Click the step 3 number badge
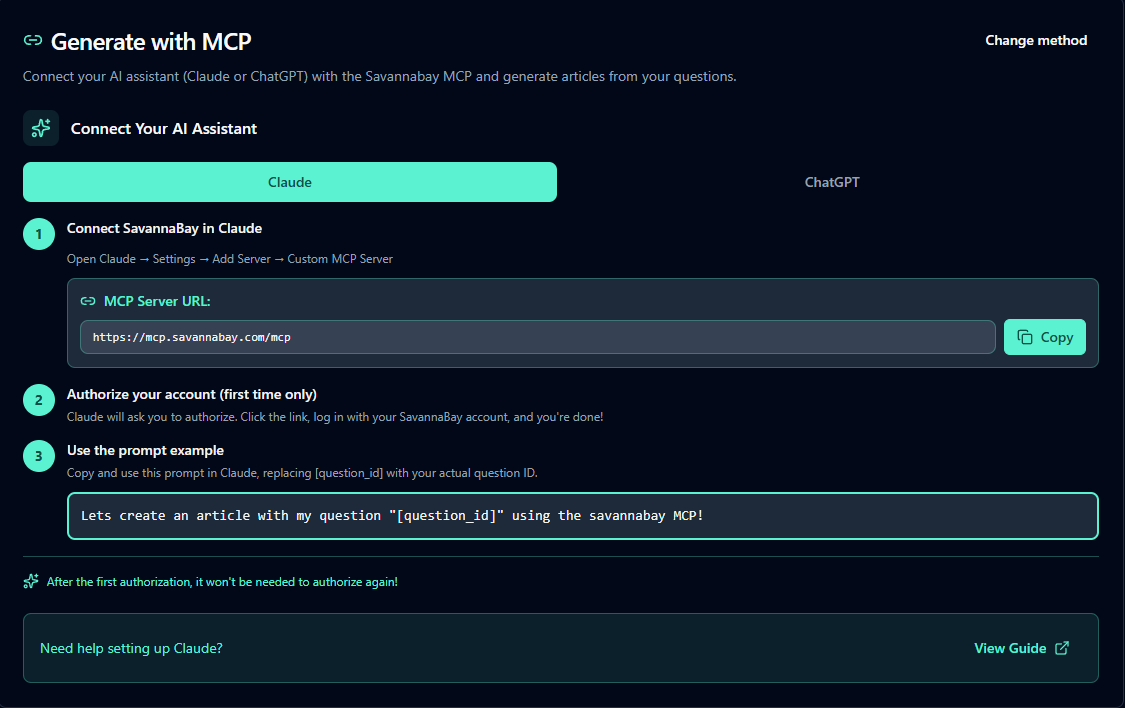 pyautogui.click(x=39, y=457)
